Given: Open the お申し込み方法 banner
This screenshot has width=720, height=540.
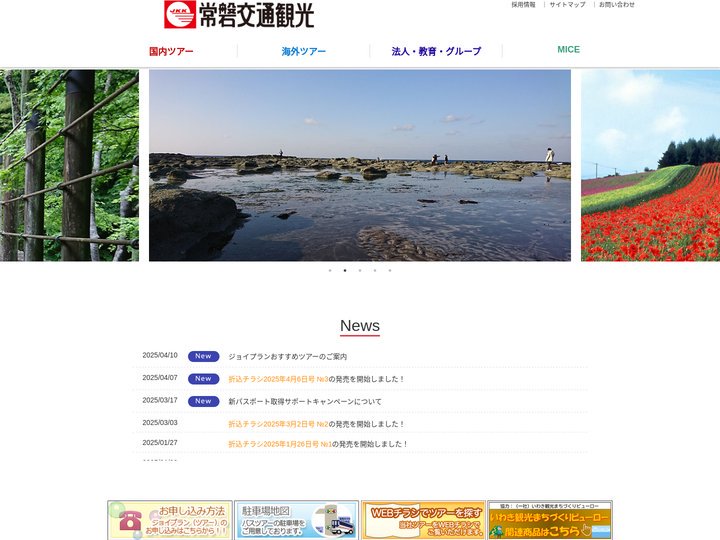Looking at the screenshot, I should [170, 520].
